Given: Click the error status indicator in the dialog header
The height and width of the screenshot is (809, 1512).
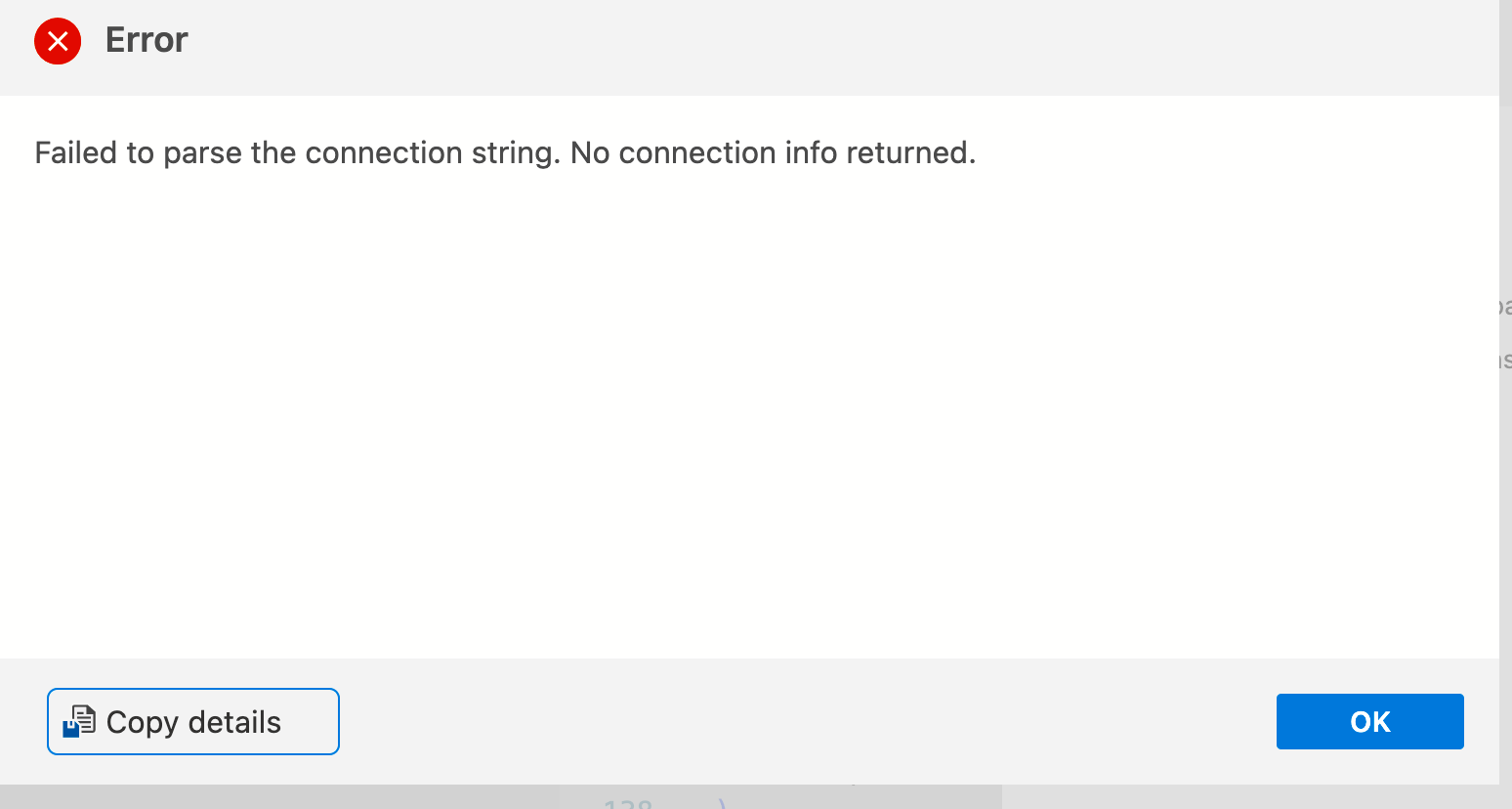Looking at the screenshot, I should [x=58, y=41].
